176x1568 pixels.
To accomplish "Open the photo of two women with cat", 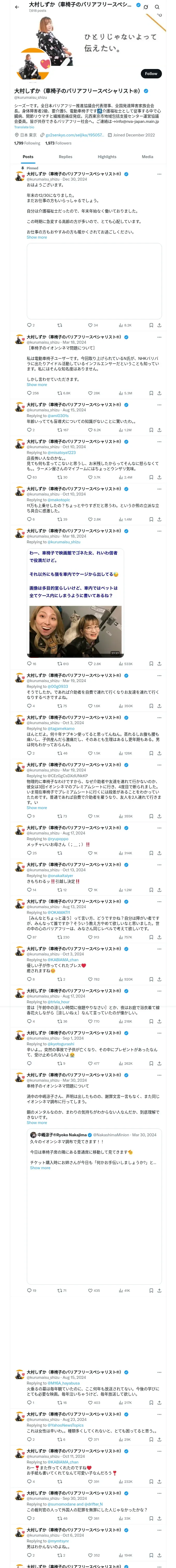I will pos(75,631).
